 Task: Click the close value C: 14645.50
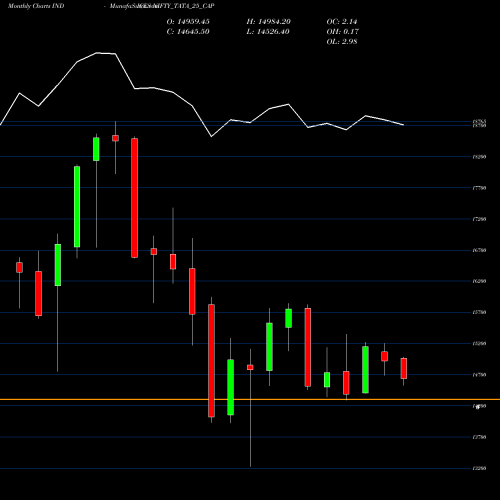pyautogui.click(x=188, y=32)
